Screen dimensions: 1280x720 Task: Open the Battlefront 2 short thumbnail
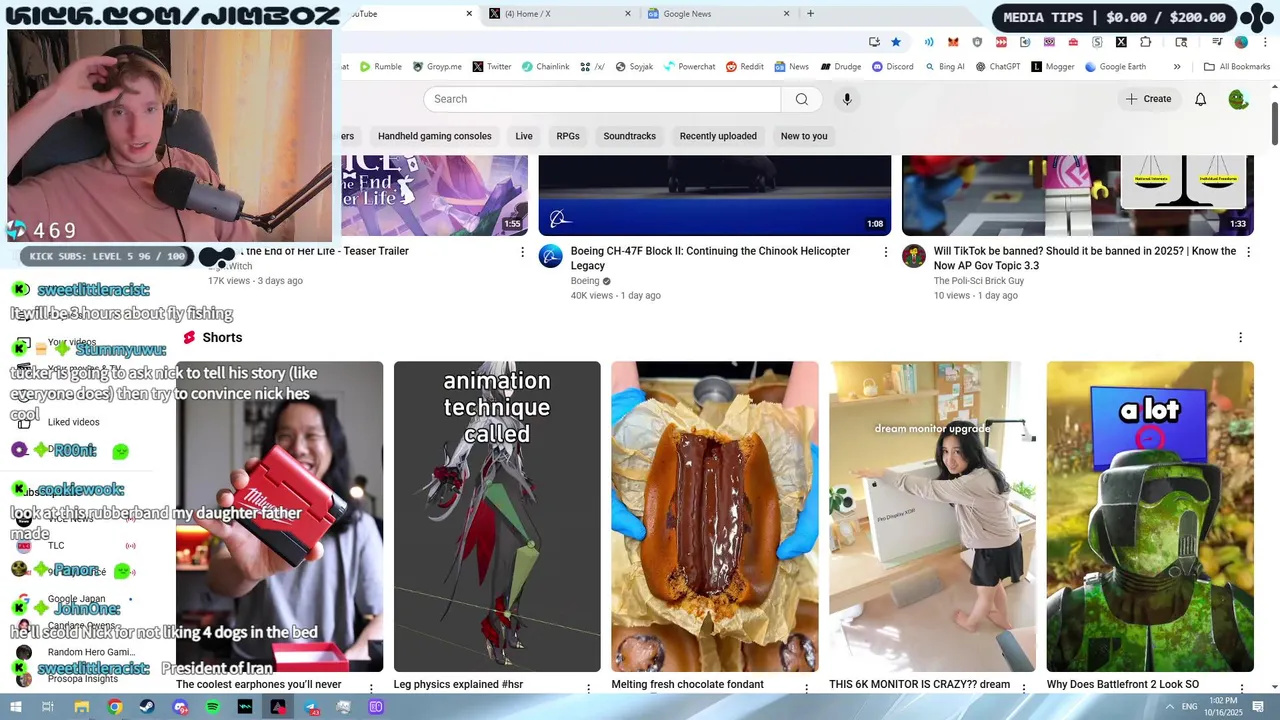coord(1150,516)
